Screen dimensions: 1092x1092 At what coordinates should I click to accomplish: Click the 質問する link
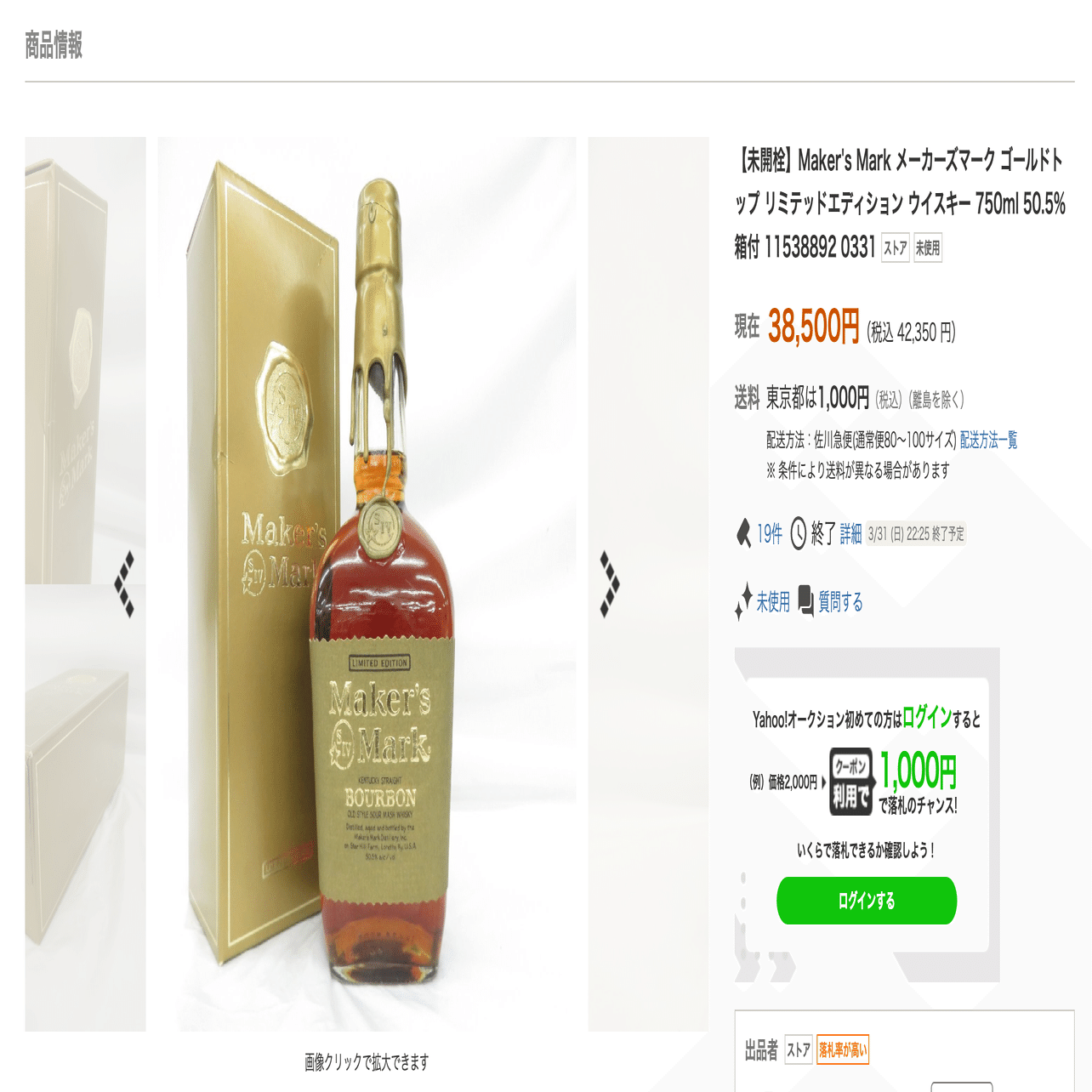coord(840,602)
